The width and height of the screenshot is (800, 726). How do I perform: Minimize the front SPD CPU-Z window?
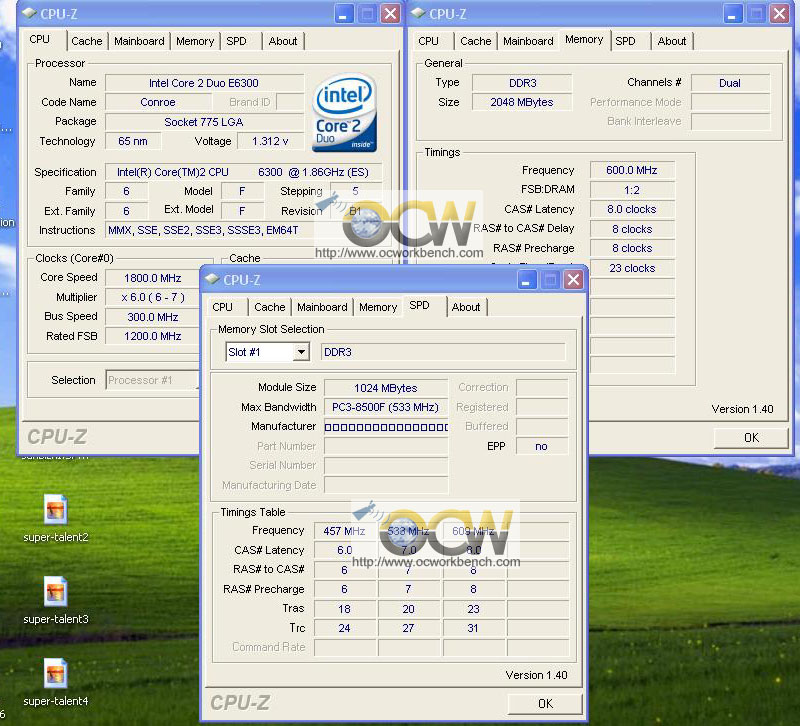tap(528, 280)
